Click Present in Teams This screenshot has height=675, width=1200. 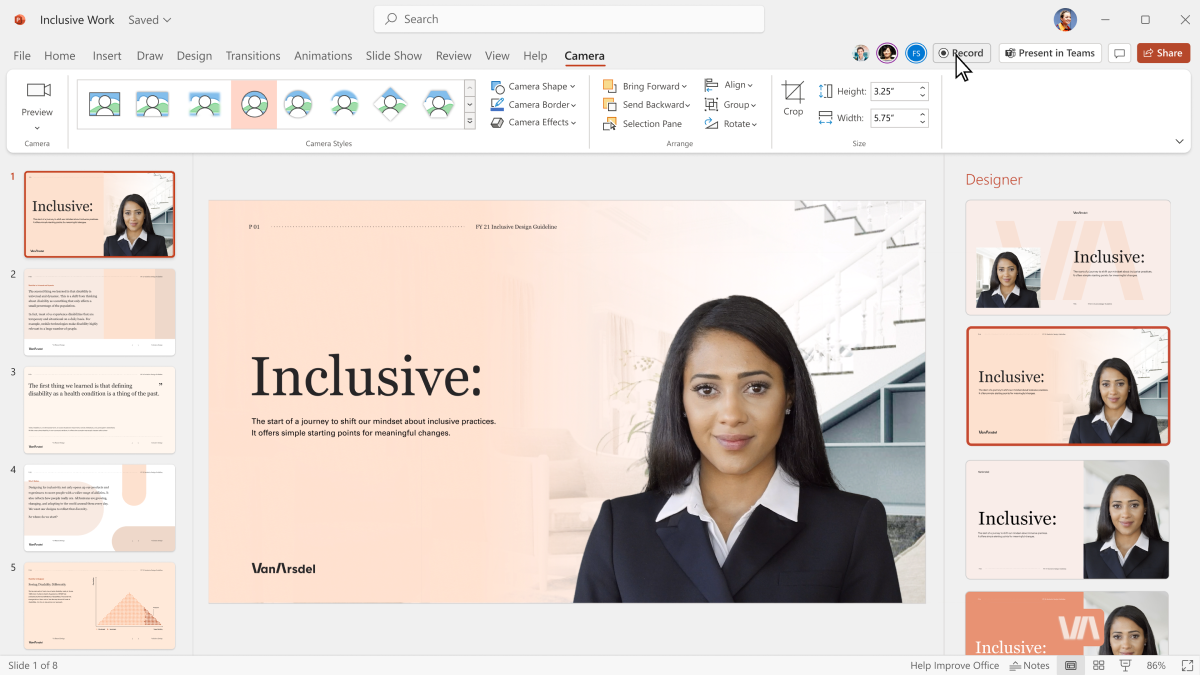(x=1050, y=52)
